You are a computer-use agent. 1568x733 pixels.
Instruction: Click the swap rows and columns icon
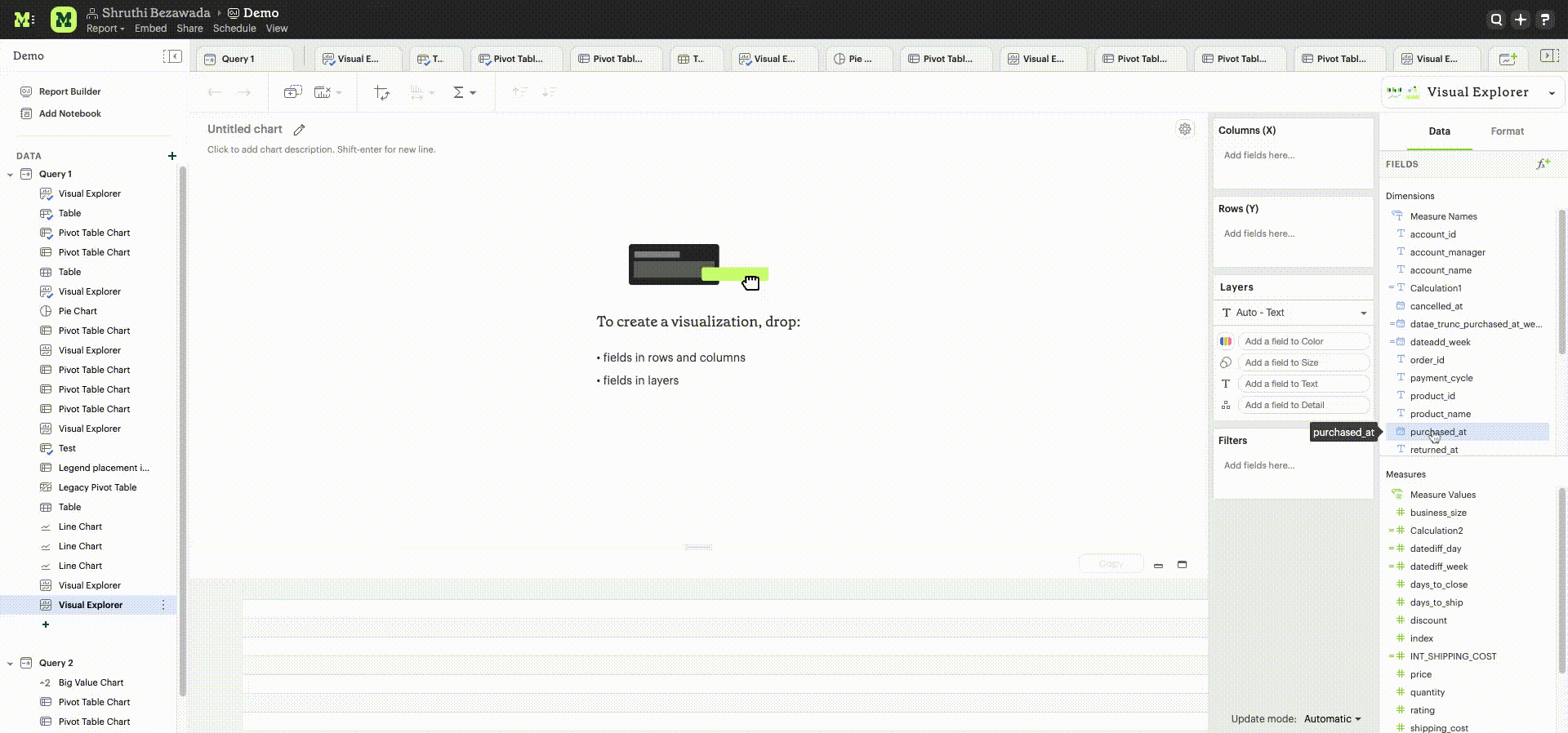pyautogui.click(x=381, y=93)
